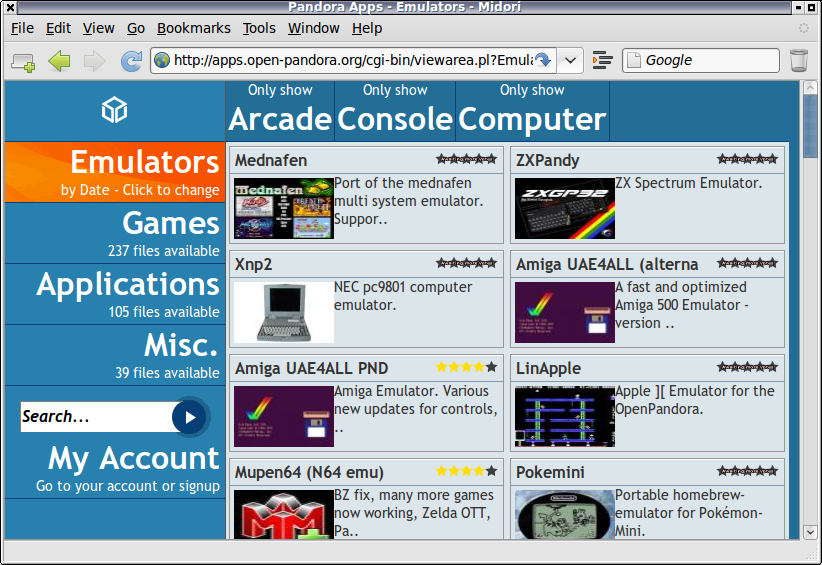
Task: Click Amiga UAE4ALL PND thumbnail
Action: coord(284,417)
